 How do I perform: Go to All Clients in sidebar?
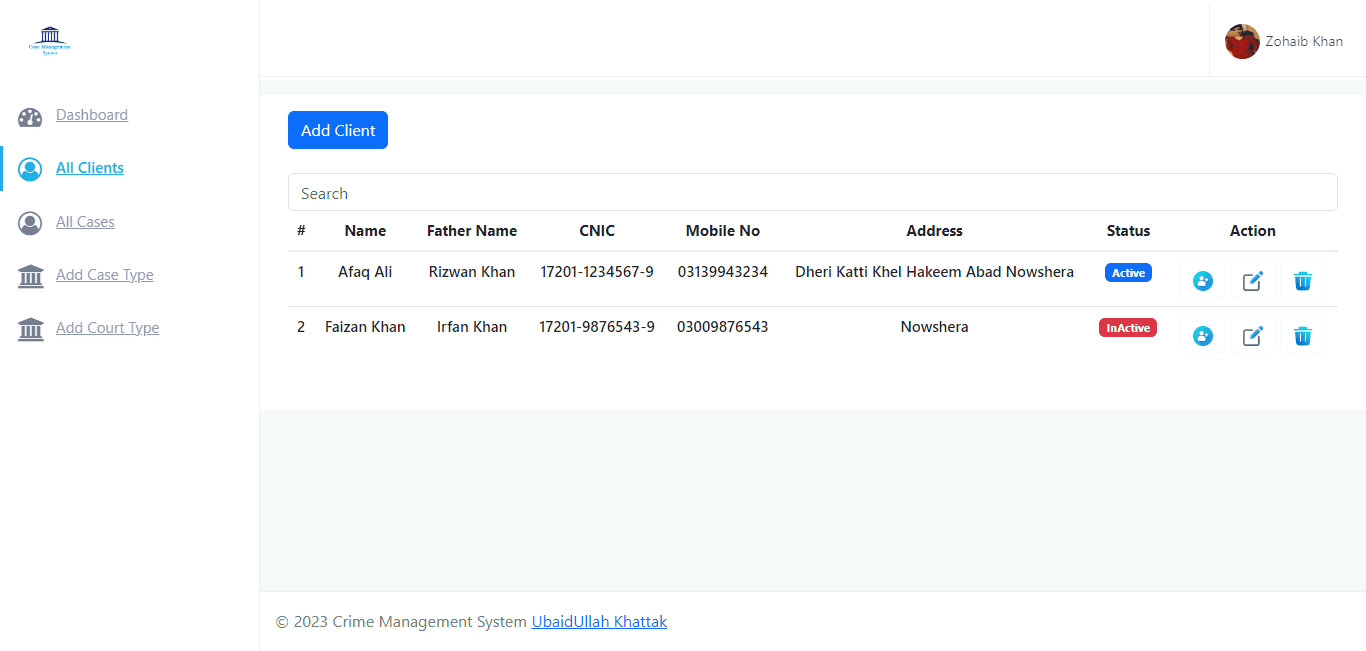click(90, 168)
